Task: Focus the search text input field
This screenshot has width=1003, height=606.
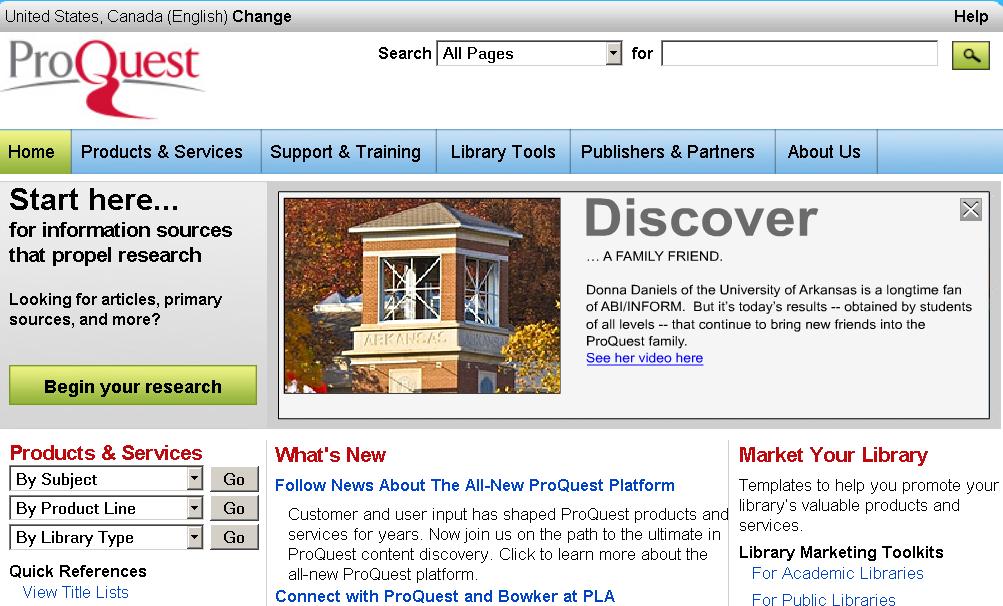Action: 800,53
